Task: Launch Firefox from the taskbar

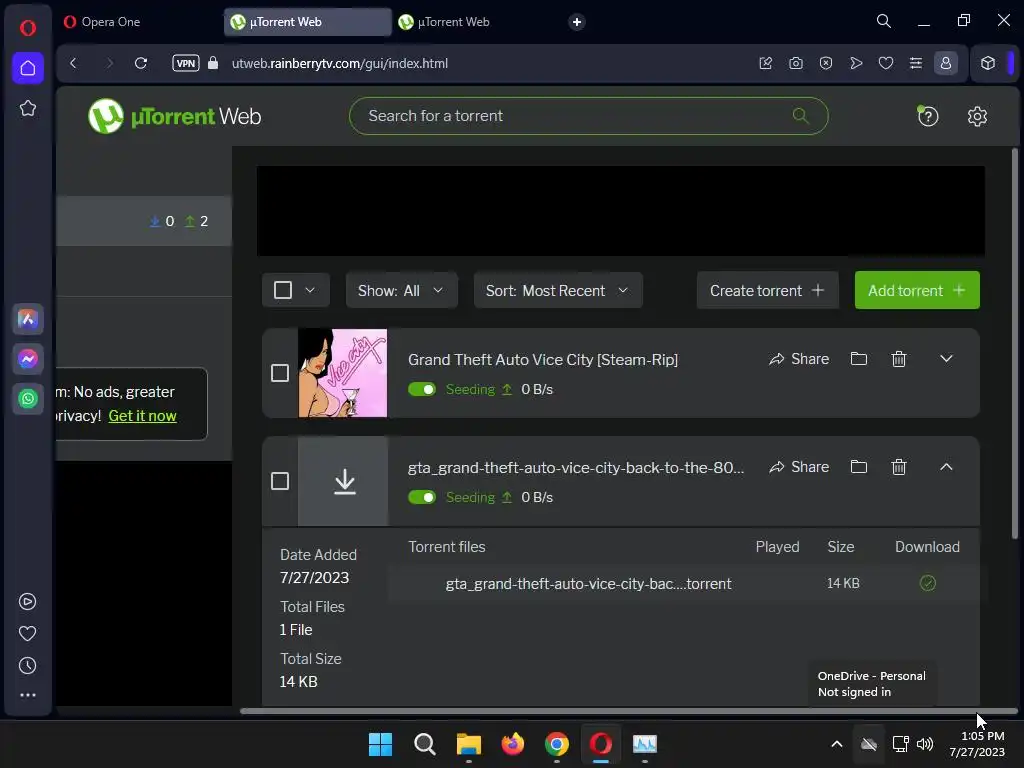Action: (x=513, y=744)
